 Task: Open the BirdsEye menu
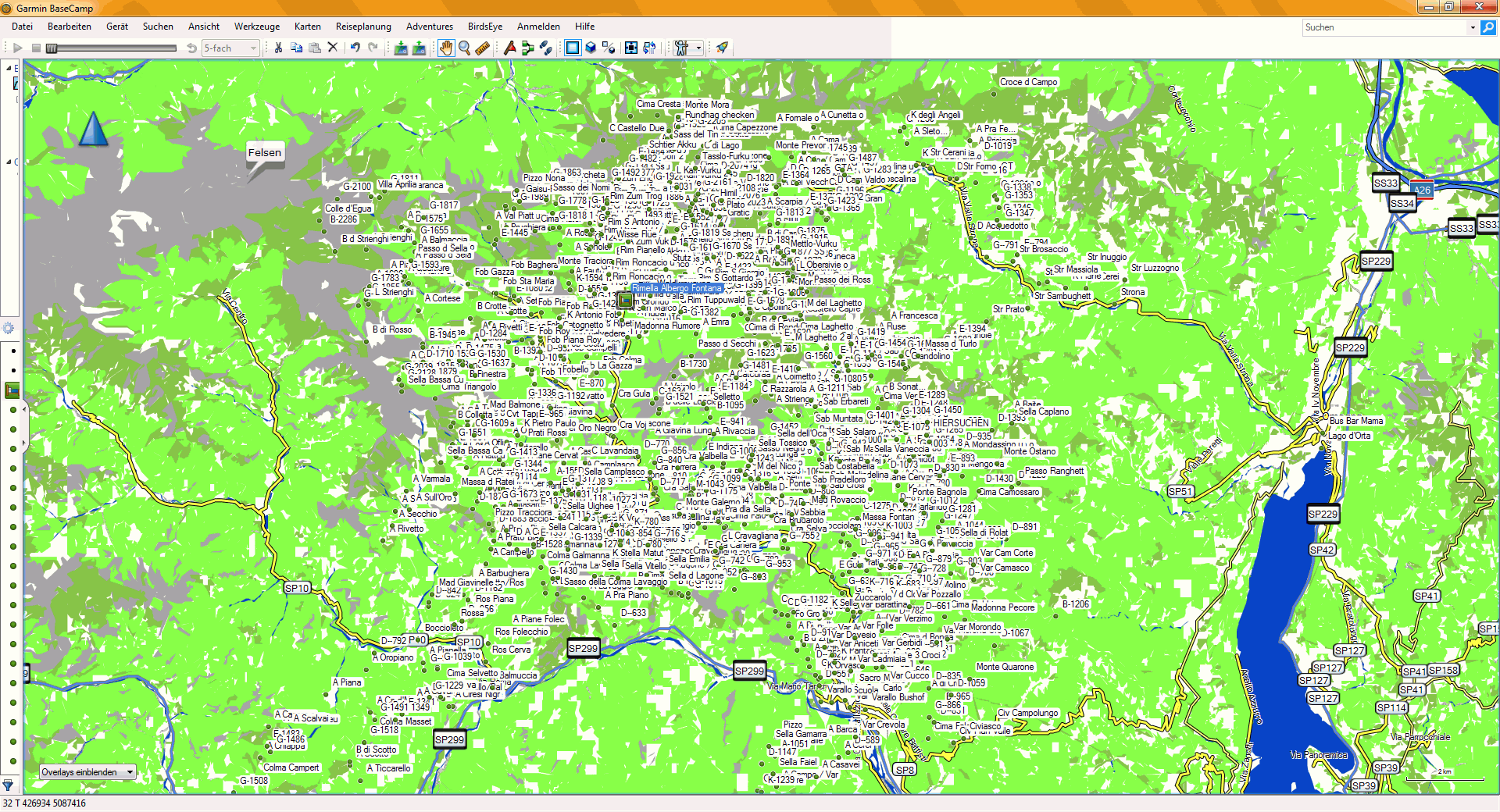[484, 27]
